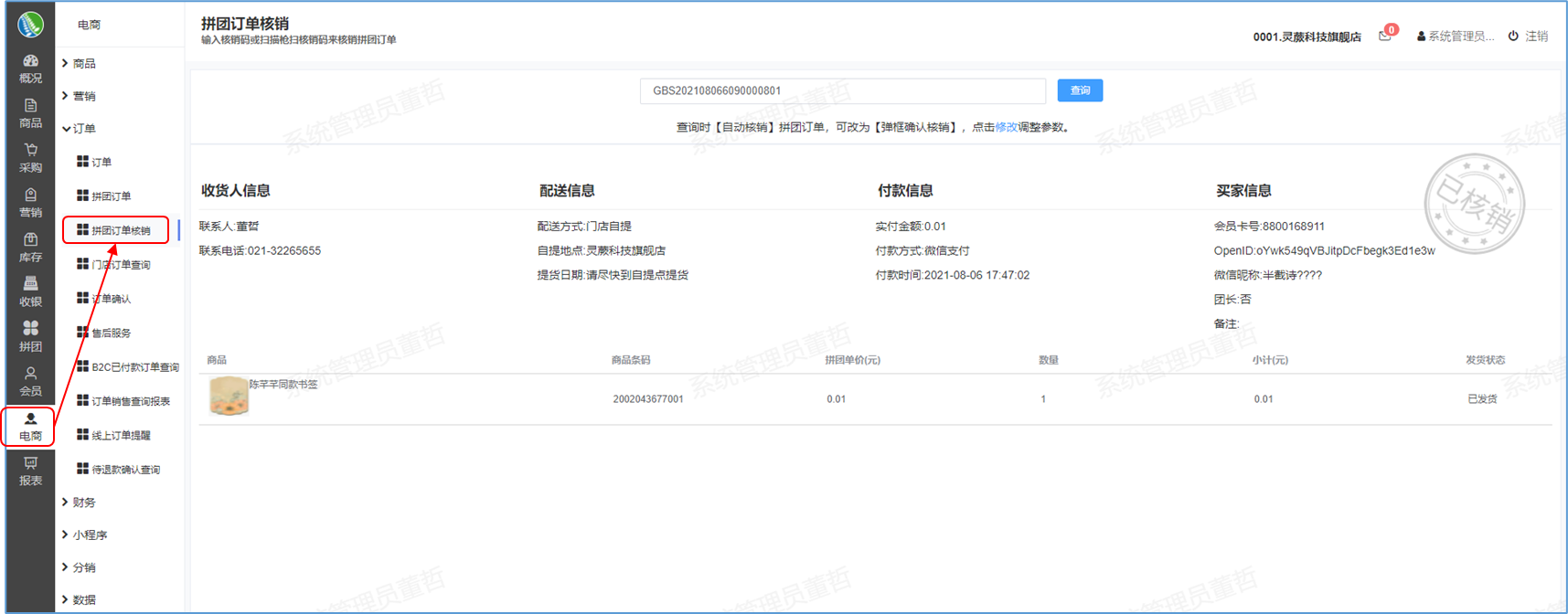Viewport: 1568px width, 614px height.
Task: Open the 营销 sidebar module icon
Action: 30,203
